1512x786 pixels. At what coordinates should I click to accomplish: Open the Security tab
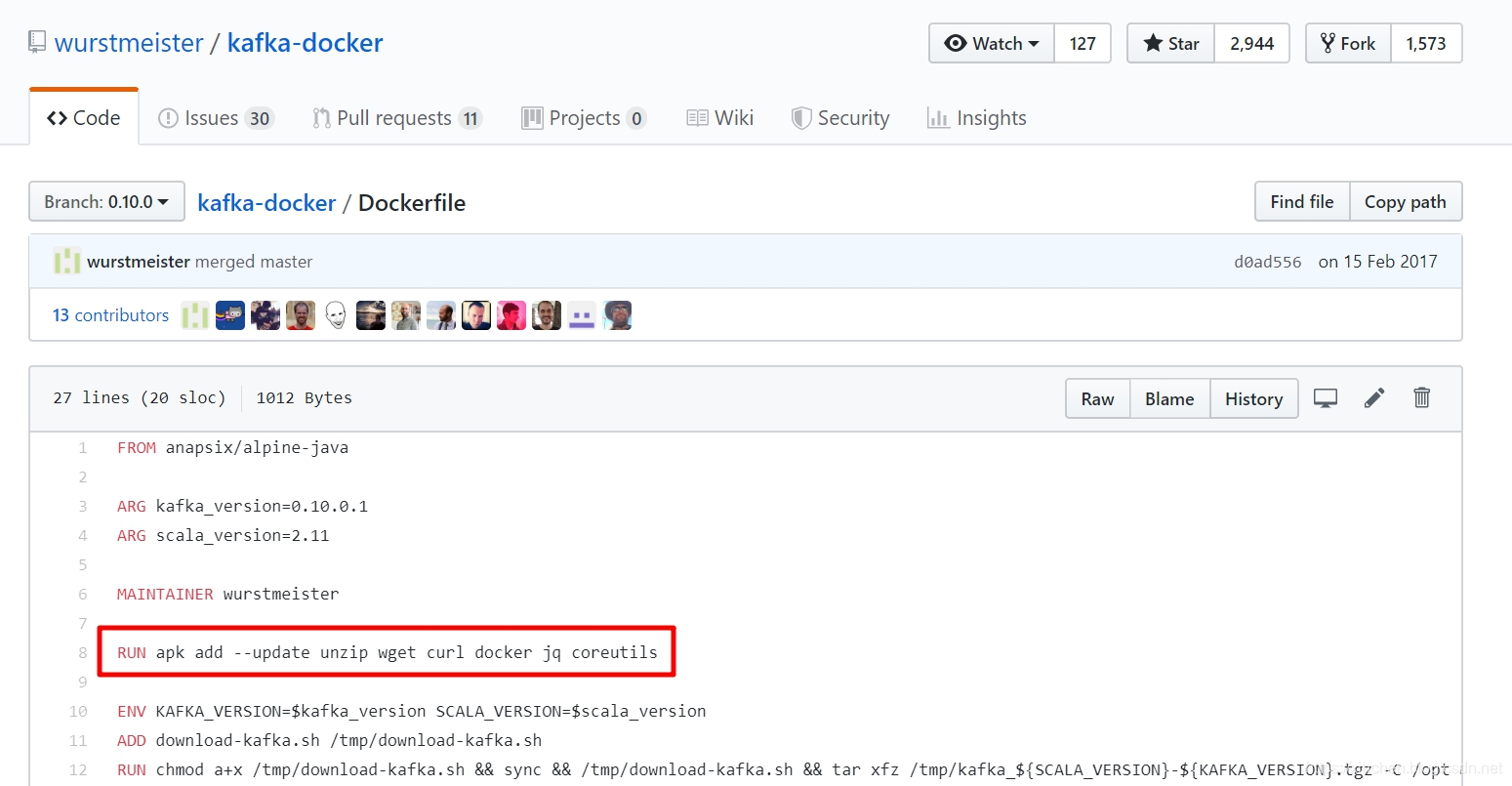click(840, 118)
